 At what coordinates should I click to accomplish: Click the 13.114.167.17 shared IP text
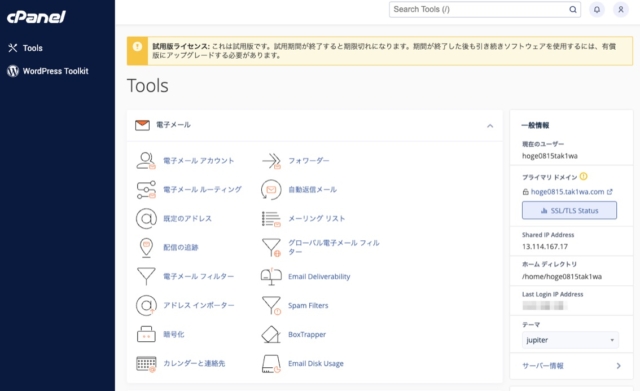coord(545,247)
